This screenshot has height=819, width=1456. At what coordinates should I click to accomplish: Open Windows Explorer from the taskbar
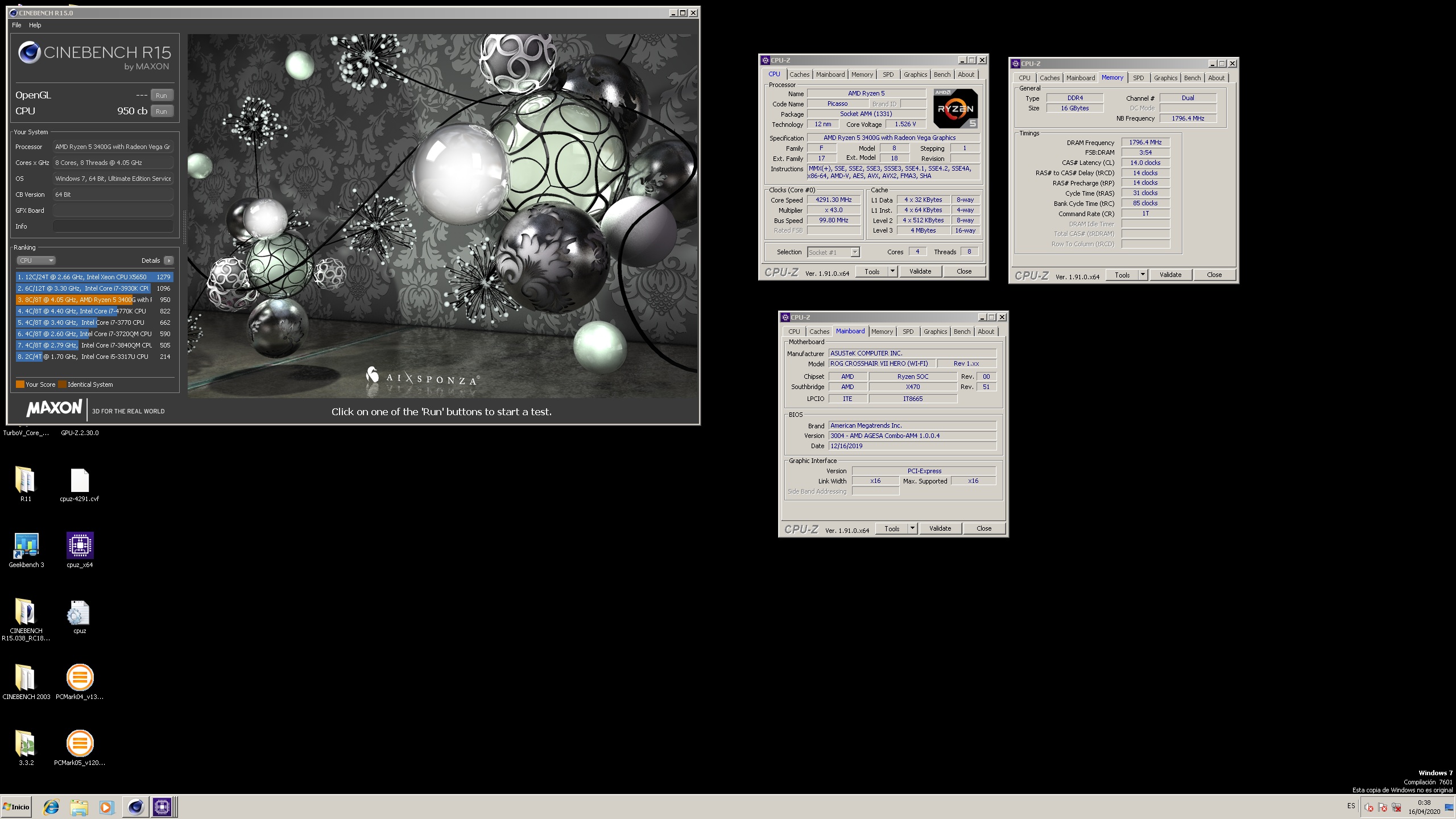[x=79, y=807]
